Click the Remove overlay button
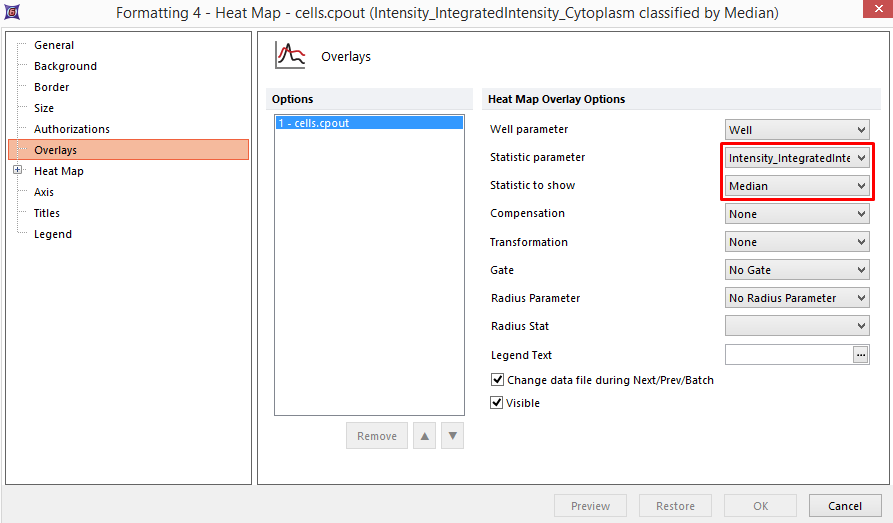893x523 pixels. tap(377, 436)
